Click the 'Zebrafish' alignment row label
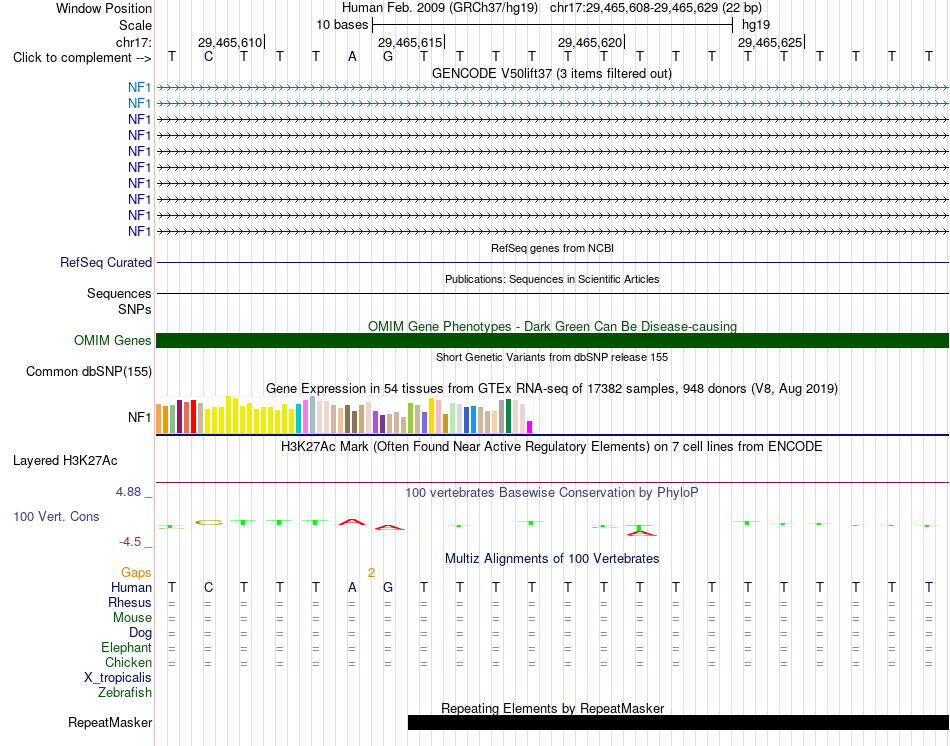Image resolution: width=950 pixels, height=746 pixels. point(125,692)
